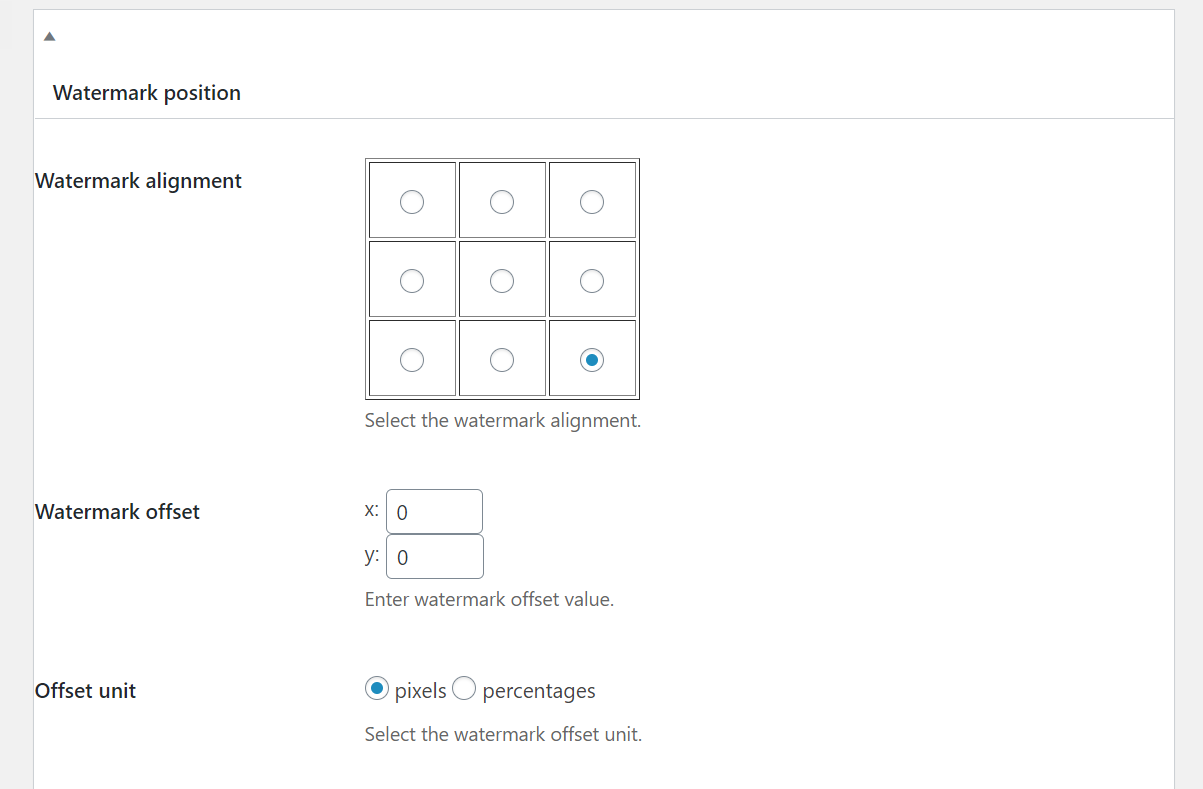Image resolution: width=1203 pixels, height=789 pixels.
Task: Click the 'Enter watermark offset value.' description
Action: 489,600
